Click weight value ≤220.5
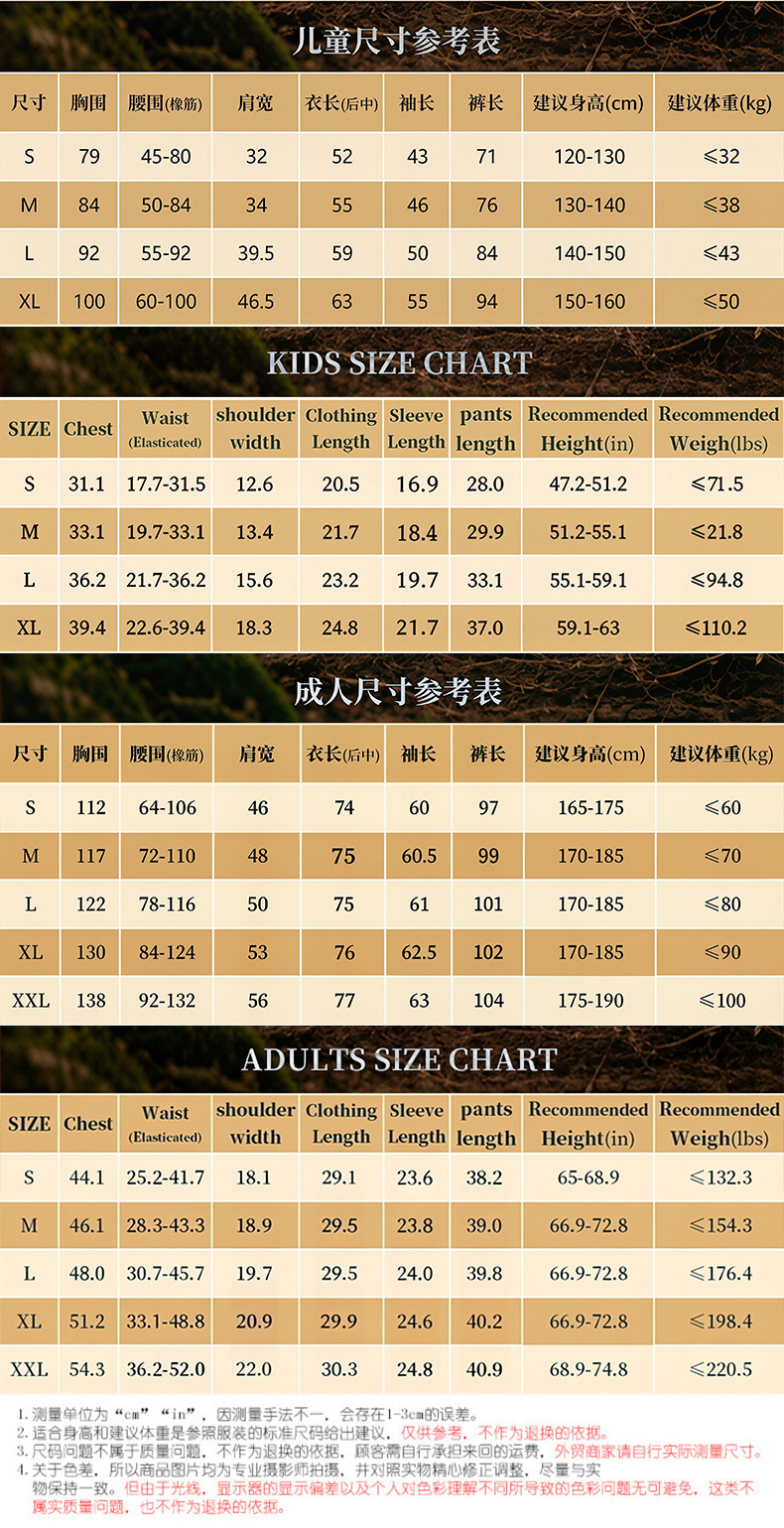The height and width of the screenshot is (1528, 784). coord(721,1369)
